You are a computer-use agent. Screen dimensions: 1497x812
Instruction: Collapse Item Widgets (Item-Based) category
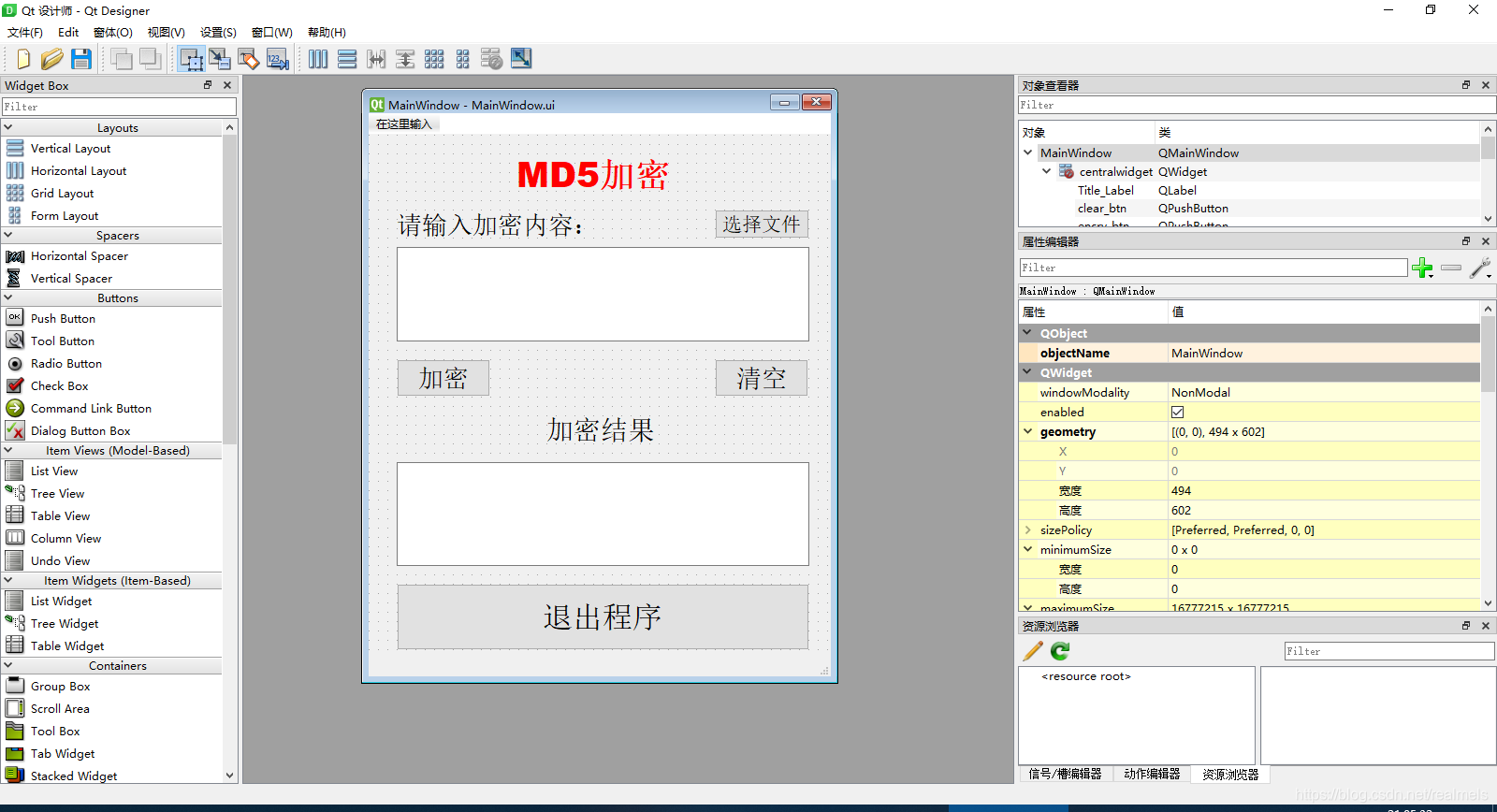click(x=8, y=580)
